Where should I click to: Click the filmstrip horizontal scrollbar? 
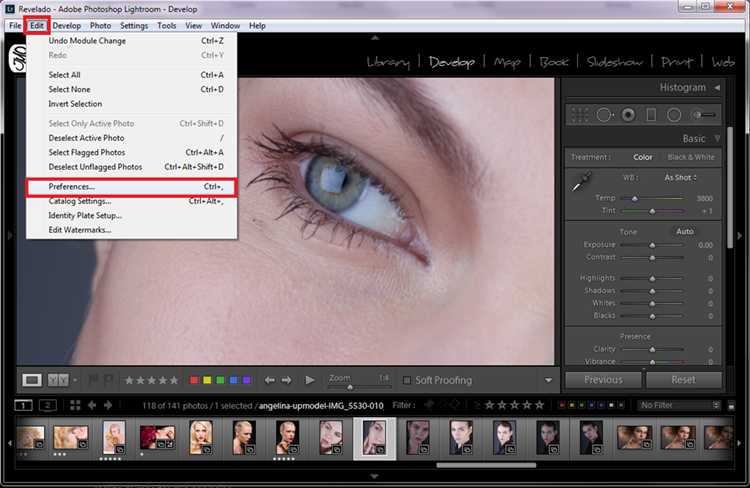click(486, 465)
